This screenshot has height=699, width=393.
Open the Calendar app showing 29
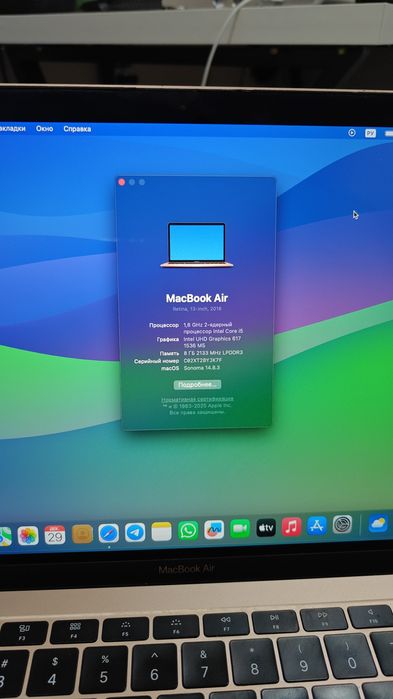pos(55,535)
